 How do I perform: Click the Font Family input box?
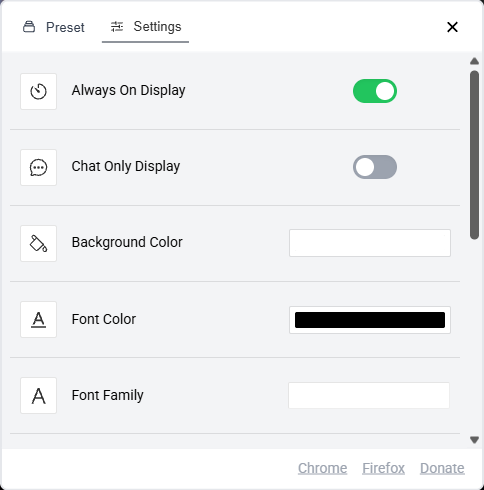(x=369, y=395)
